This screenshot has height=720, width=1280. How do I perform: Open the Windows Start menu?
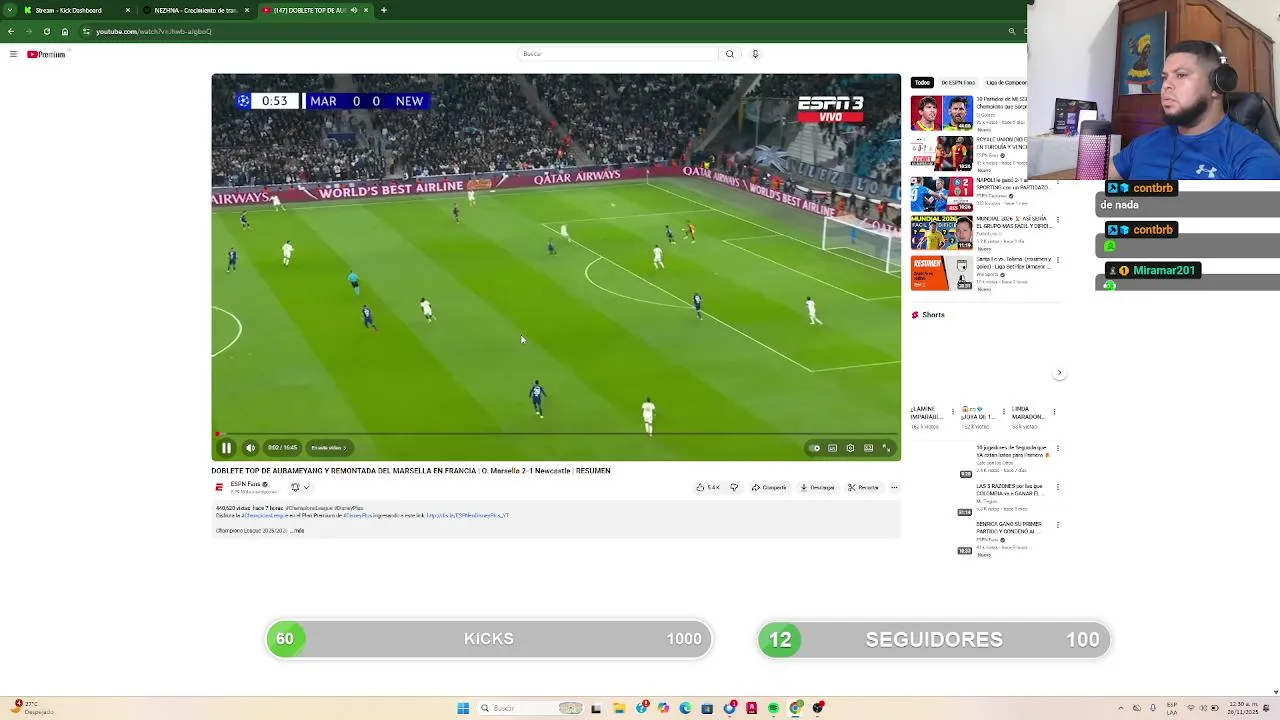click(x=463, y=708)
